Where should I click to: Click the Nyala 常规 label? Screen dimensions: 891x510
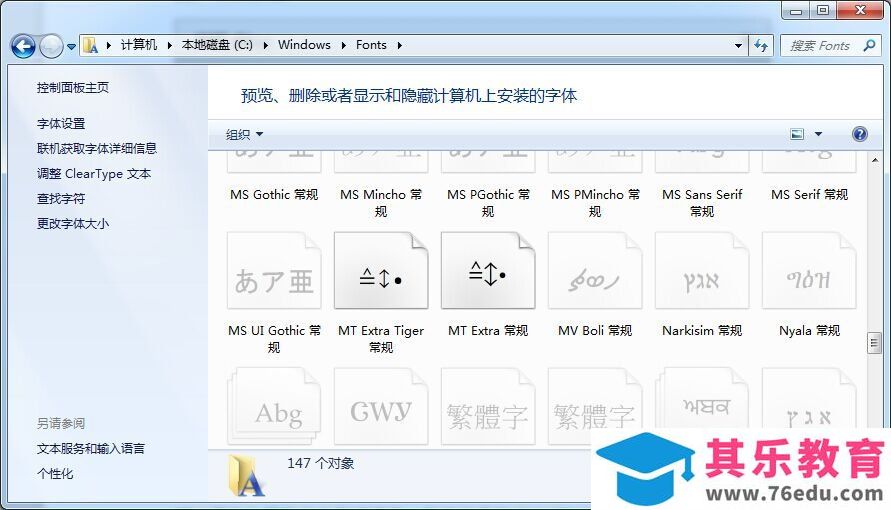pos(809,331)
